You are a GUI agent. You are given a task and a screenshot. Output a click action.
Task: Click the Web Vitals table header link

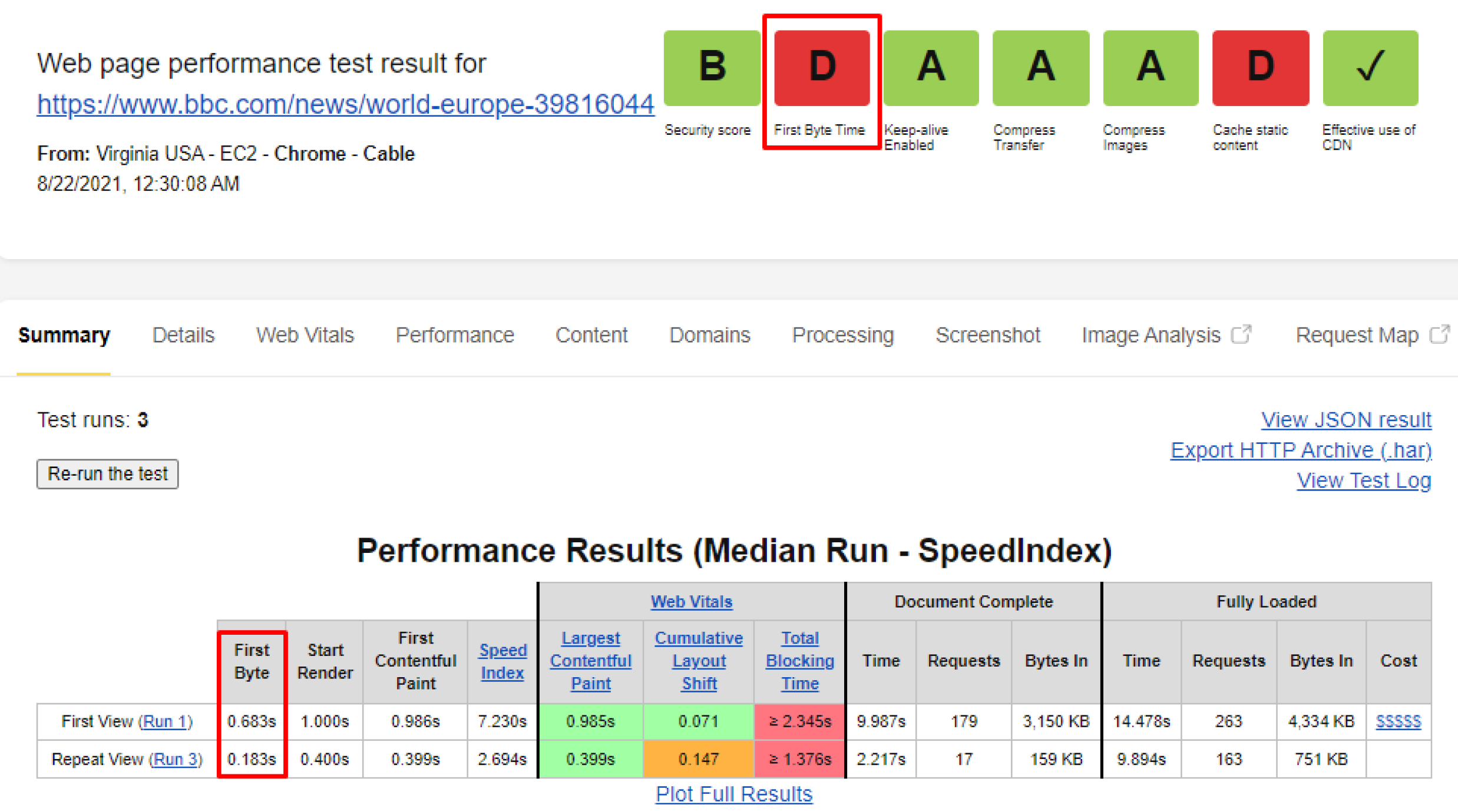(692, 602)
